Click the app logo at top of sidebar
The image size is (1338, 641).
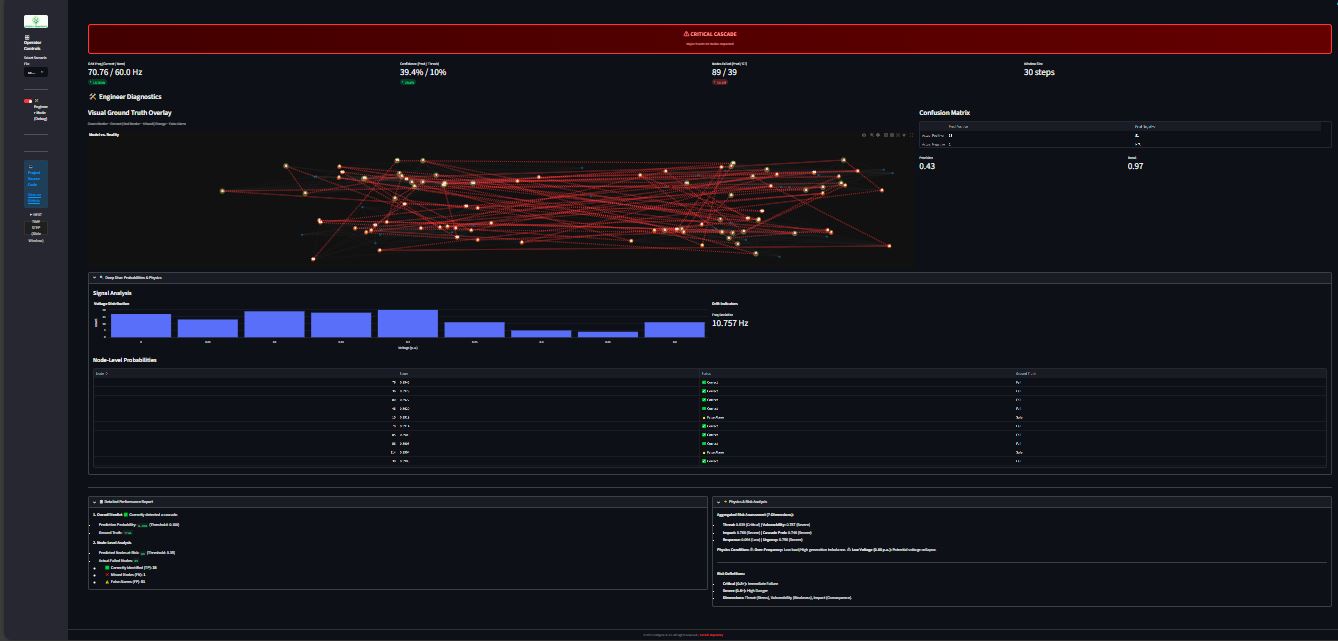tap(38, 19)
